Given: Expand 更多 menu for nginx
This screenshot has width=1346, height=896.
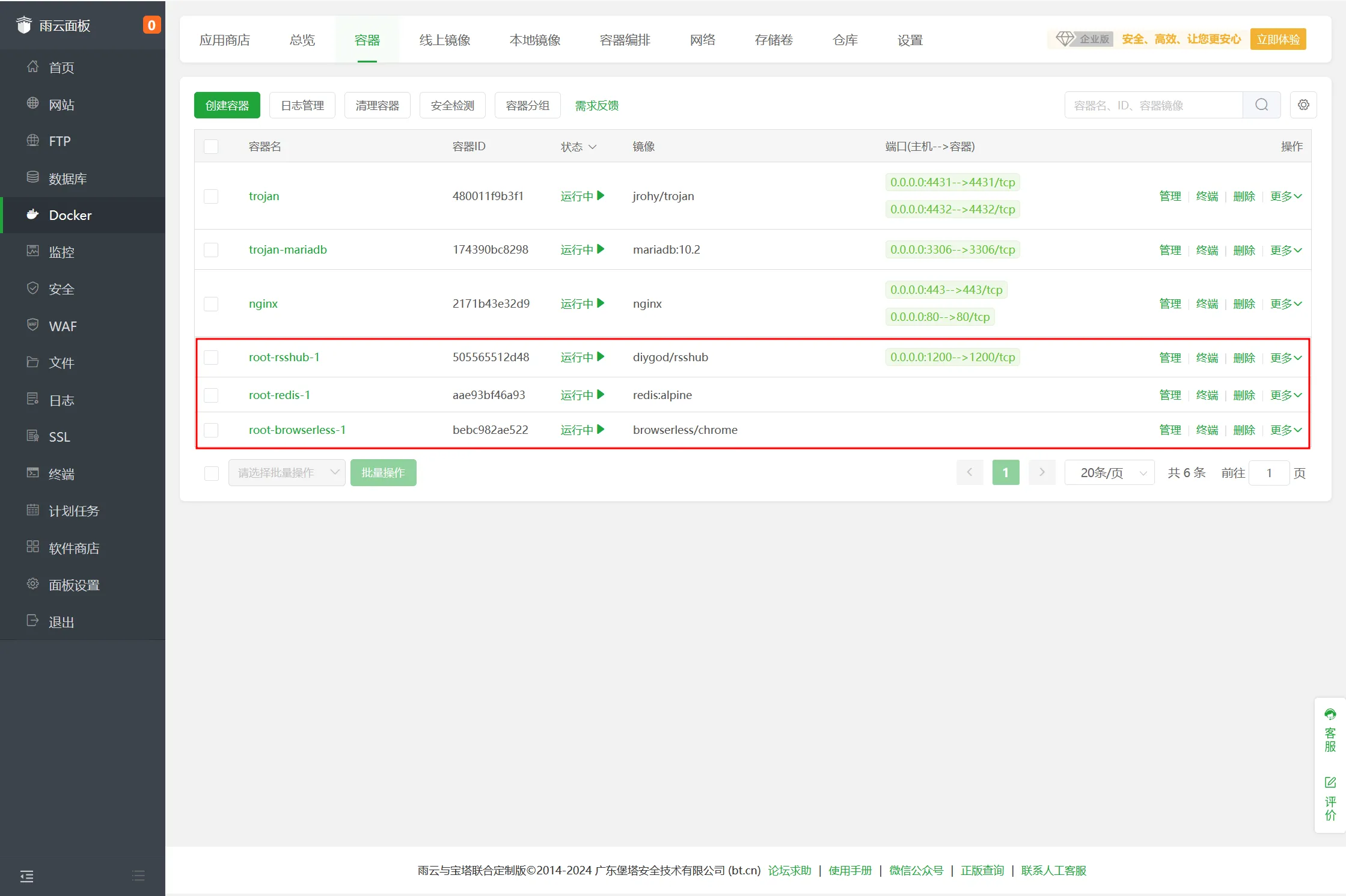Looking at the screenshot, I should [x=1286, y=304].
